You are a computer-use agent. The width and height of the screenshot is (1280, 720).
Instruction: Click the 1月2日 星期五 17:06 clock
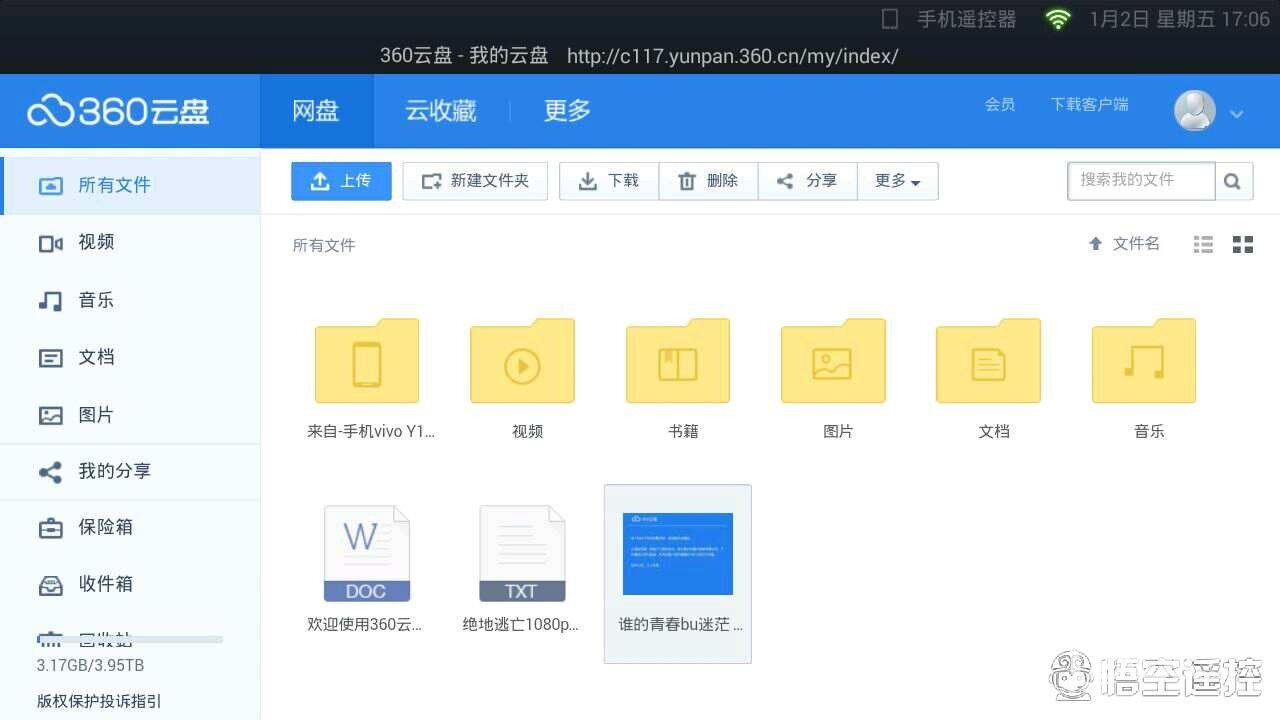point(1179,19)
